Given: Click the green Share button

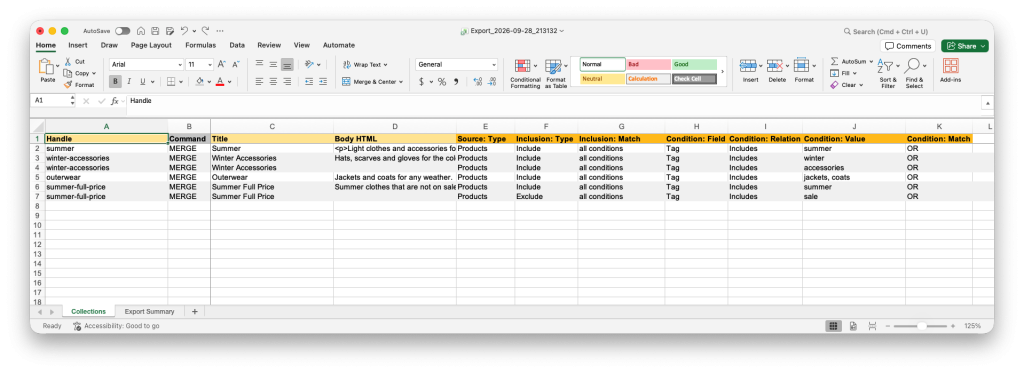Looking at the screenshot, I should tap(965, 46).
